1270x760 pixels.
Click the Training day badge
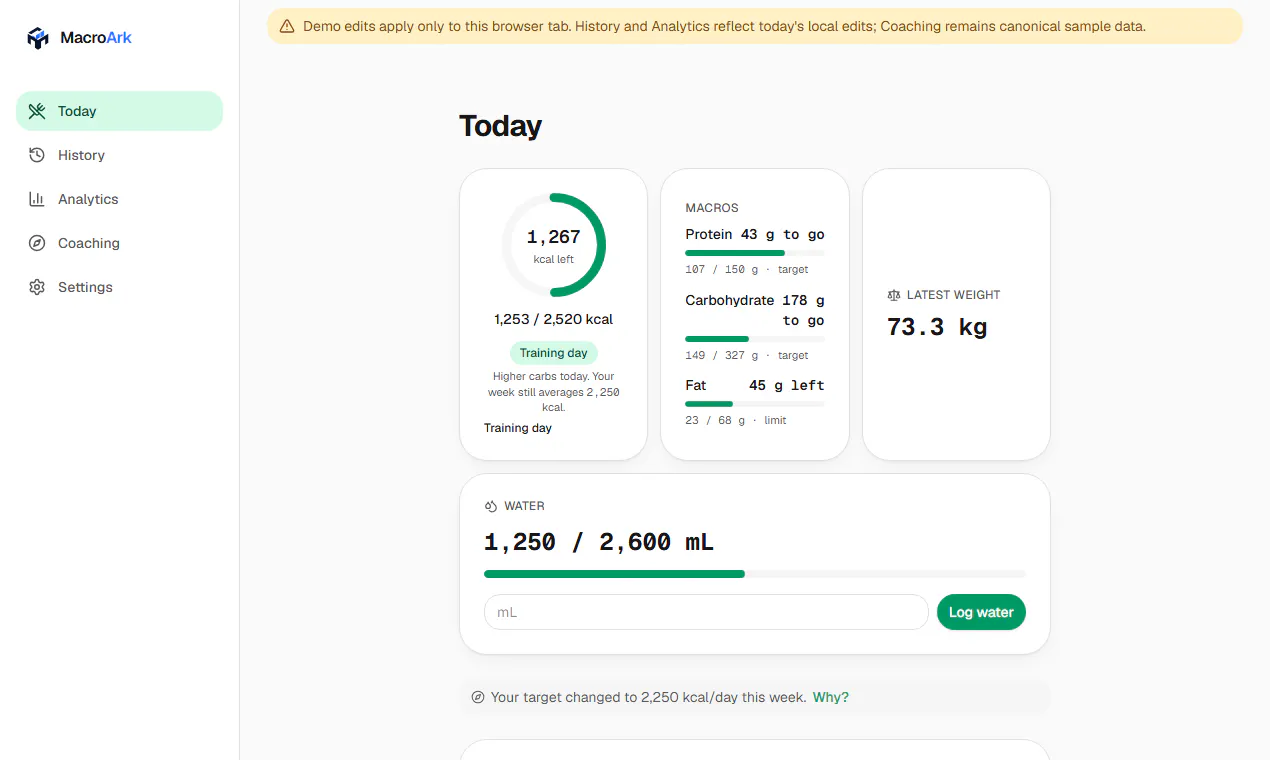pos(554,353)
